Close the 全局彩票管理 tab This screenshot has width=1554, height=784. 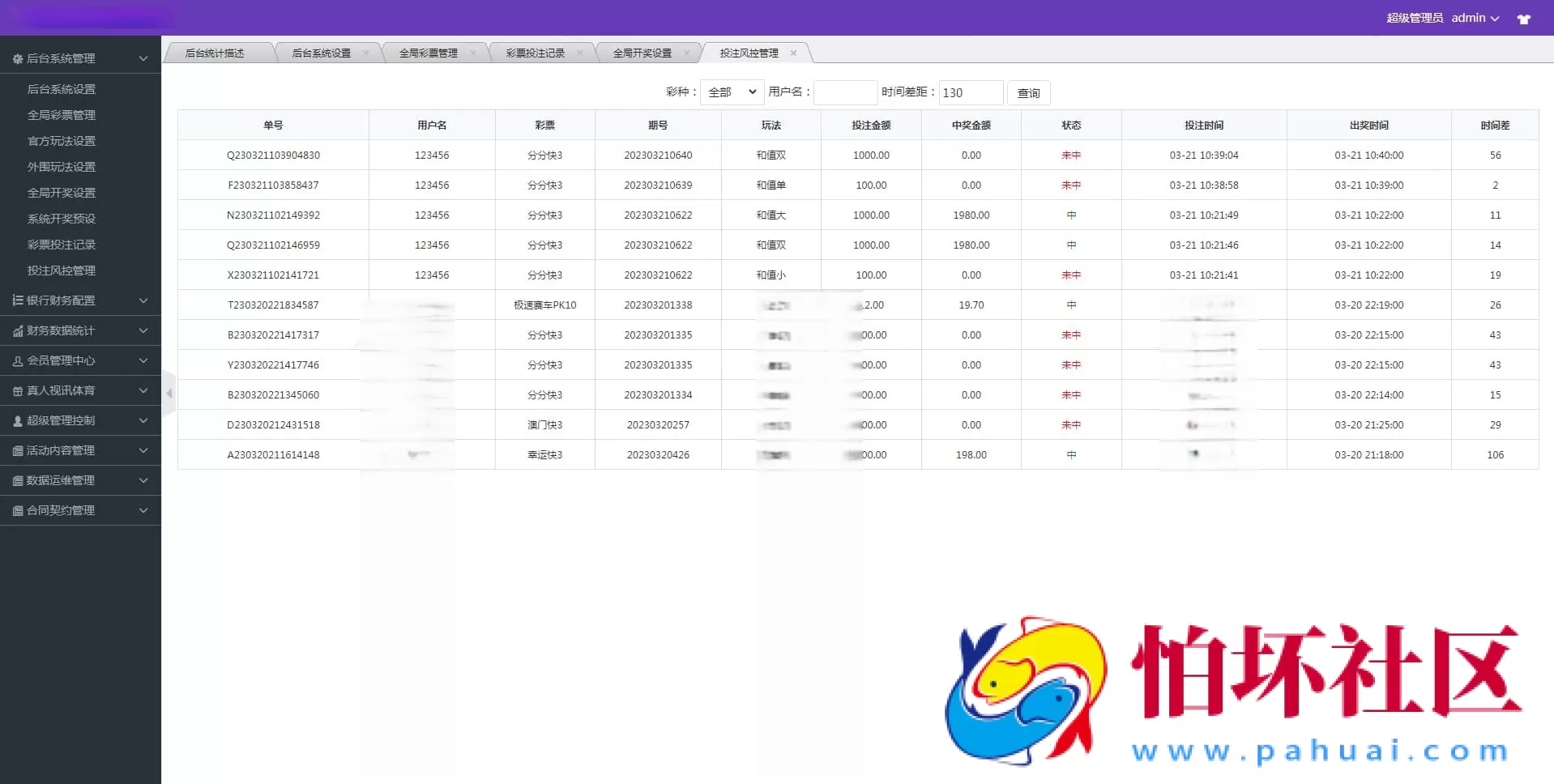tap(473, 53)
